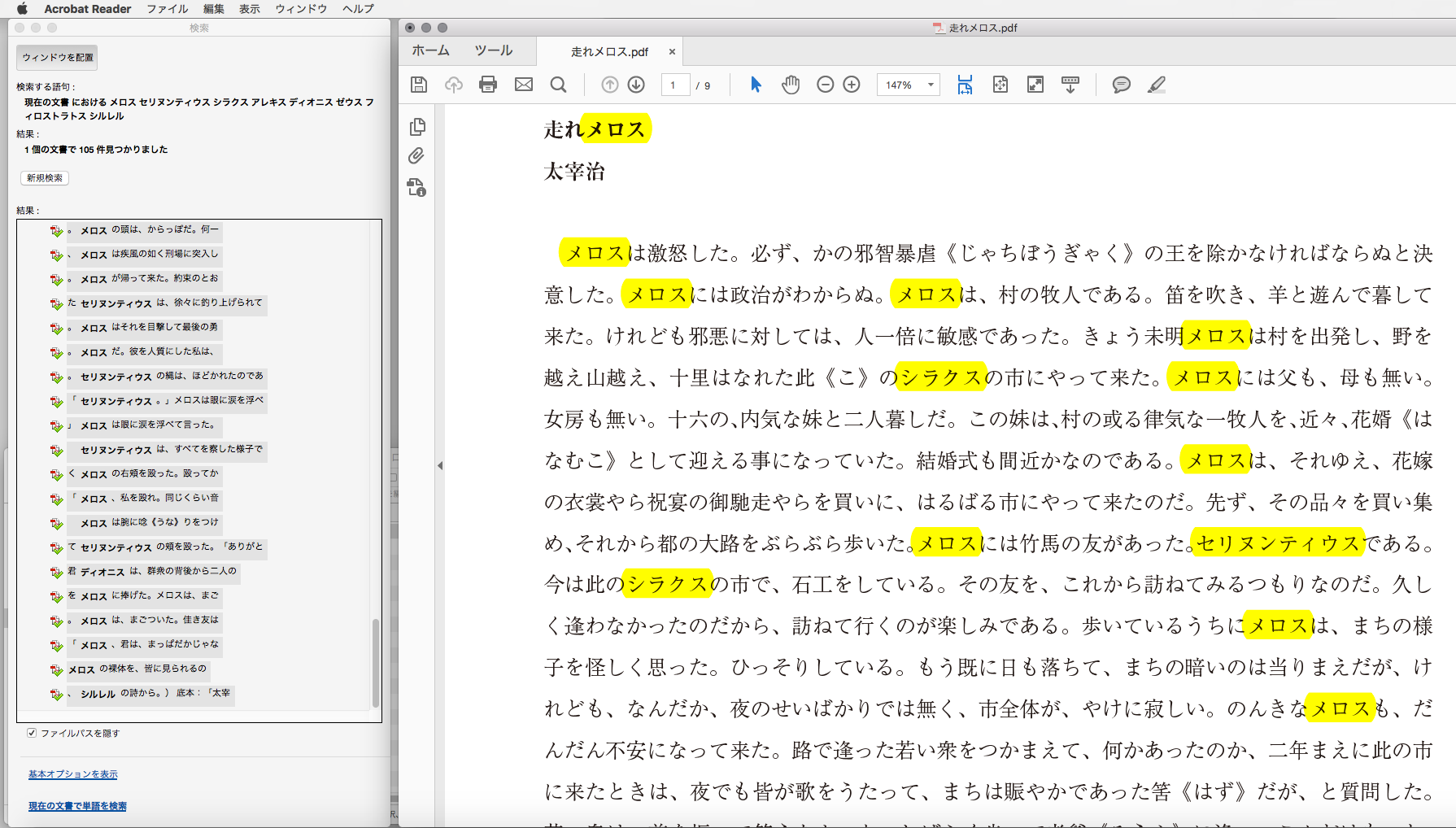The image size is (1456, 828).
Task: Select result メロス が帰って来た。約束のとお
Action: 144,279
